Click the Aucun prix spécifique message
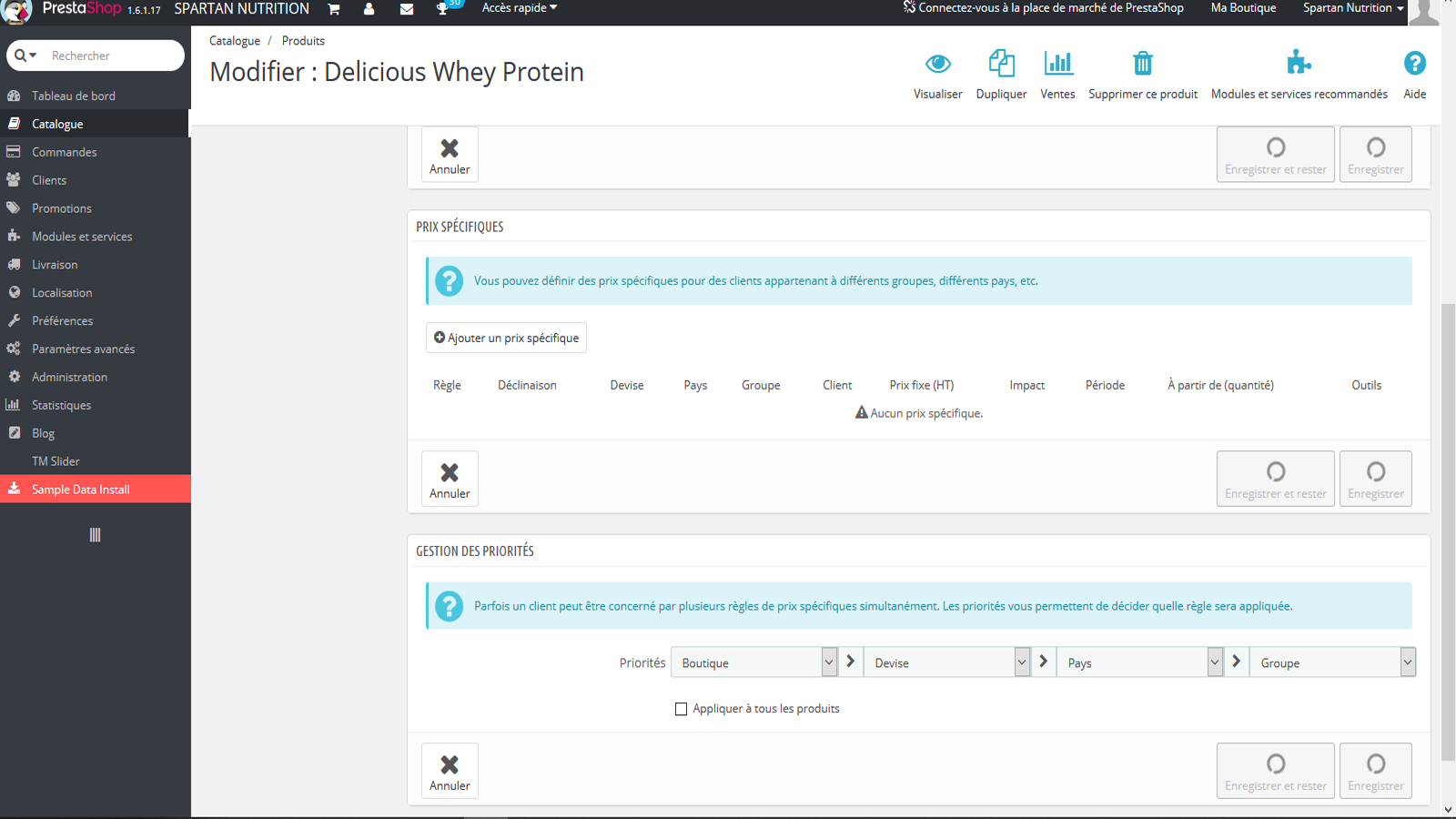This screenshot has height=819, width=1456. point(919,413)
